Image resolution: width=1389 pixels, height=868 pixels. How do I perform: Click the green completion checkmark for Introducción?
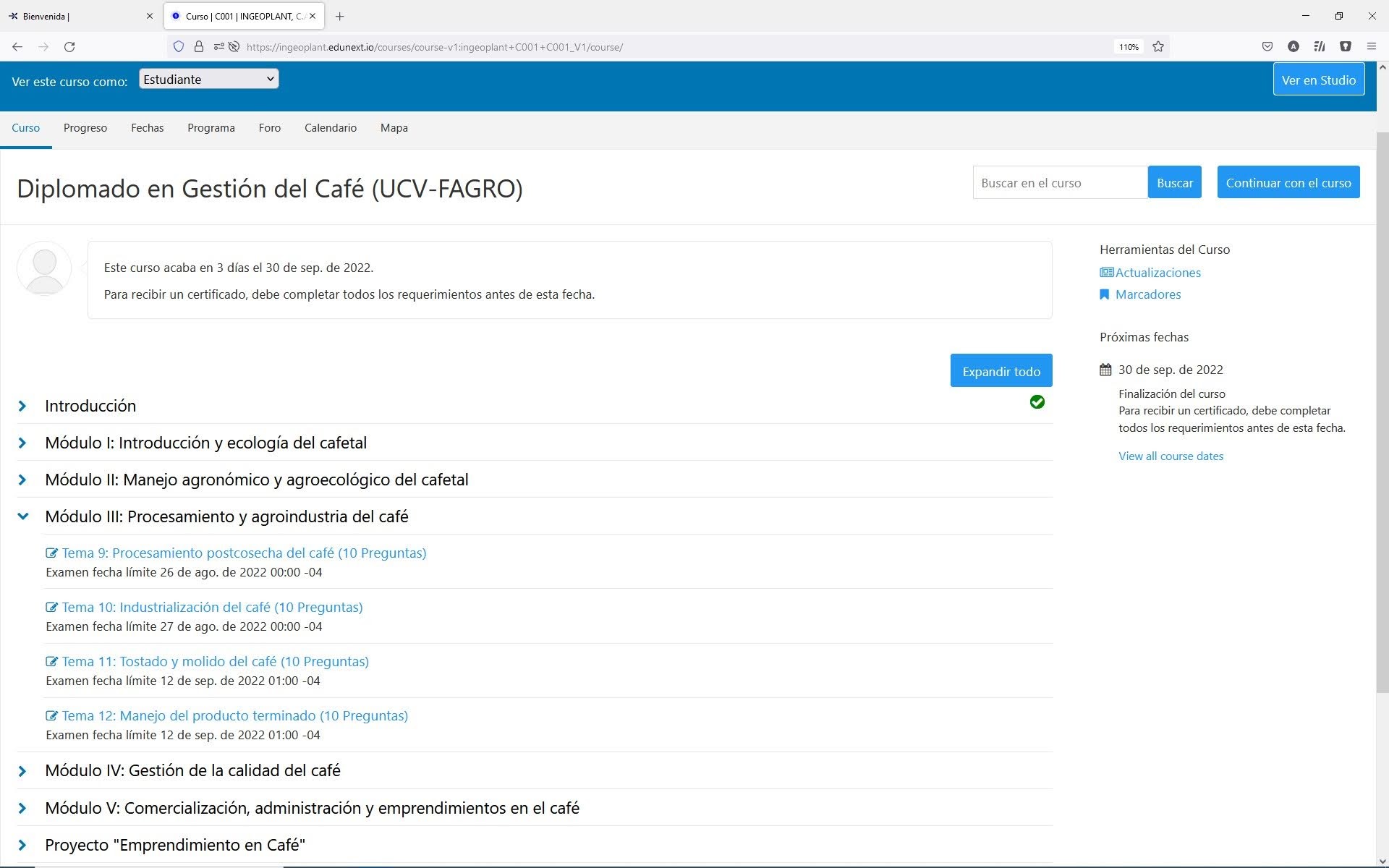pyautogui.click(x=1037, y=402)
